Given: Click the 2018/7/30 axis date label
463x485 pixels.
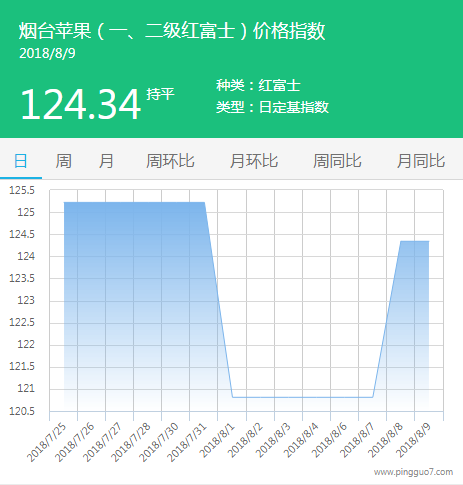Looking at the screenshot, I should coord(158,443).
